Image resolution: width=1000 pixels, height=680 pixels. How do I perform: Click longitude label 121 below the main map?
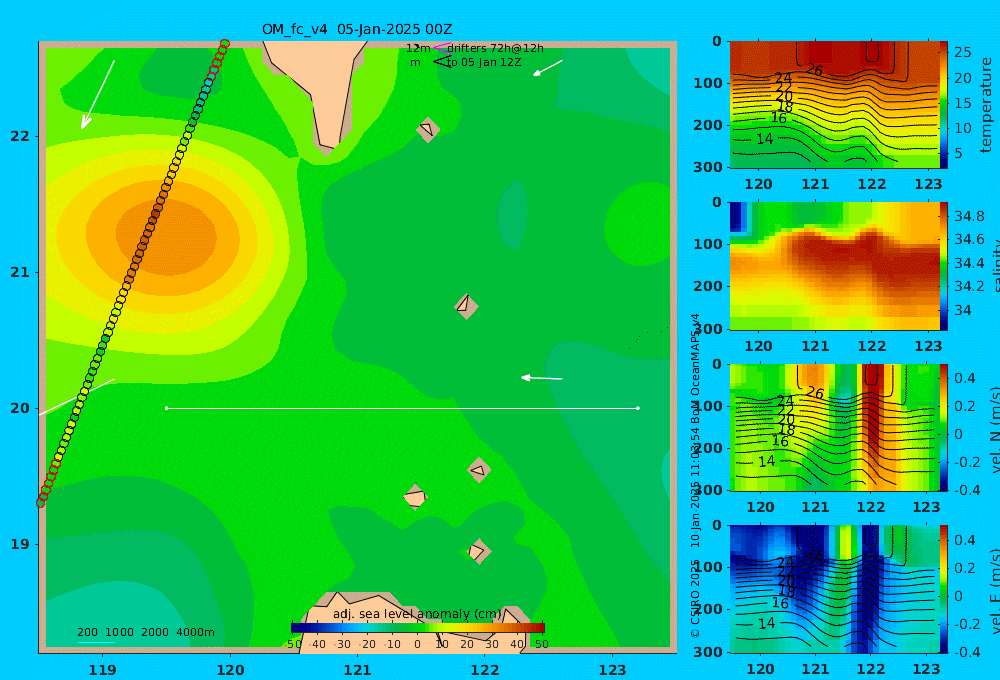pyautogui.click(x=357, y=670)
